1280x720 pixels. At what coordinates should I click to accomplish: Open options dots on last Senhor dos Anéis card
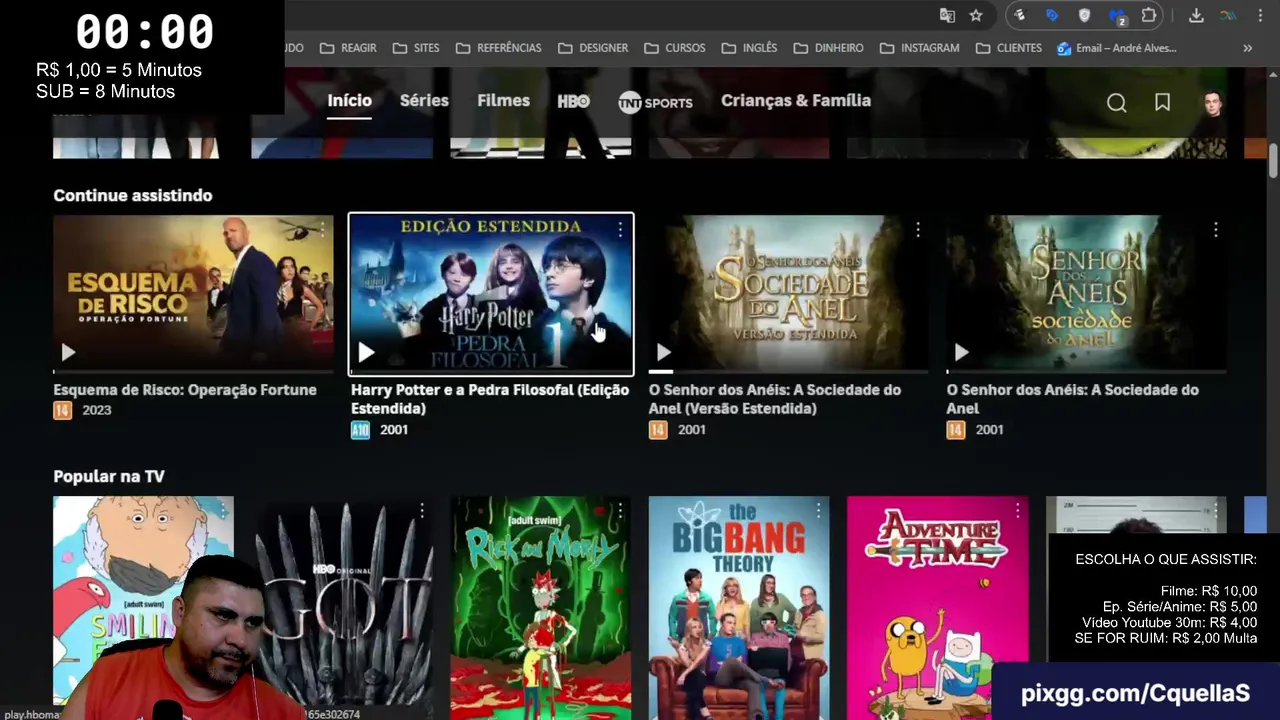[x=1215, y=230]
